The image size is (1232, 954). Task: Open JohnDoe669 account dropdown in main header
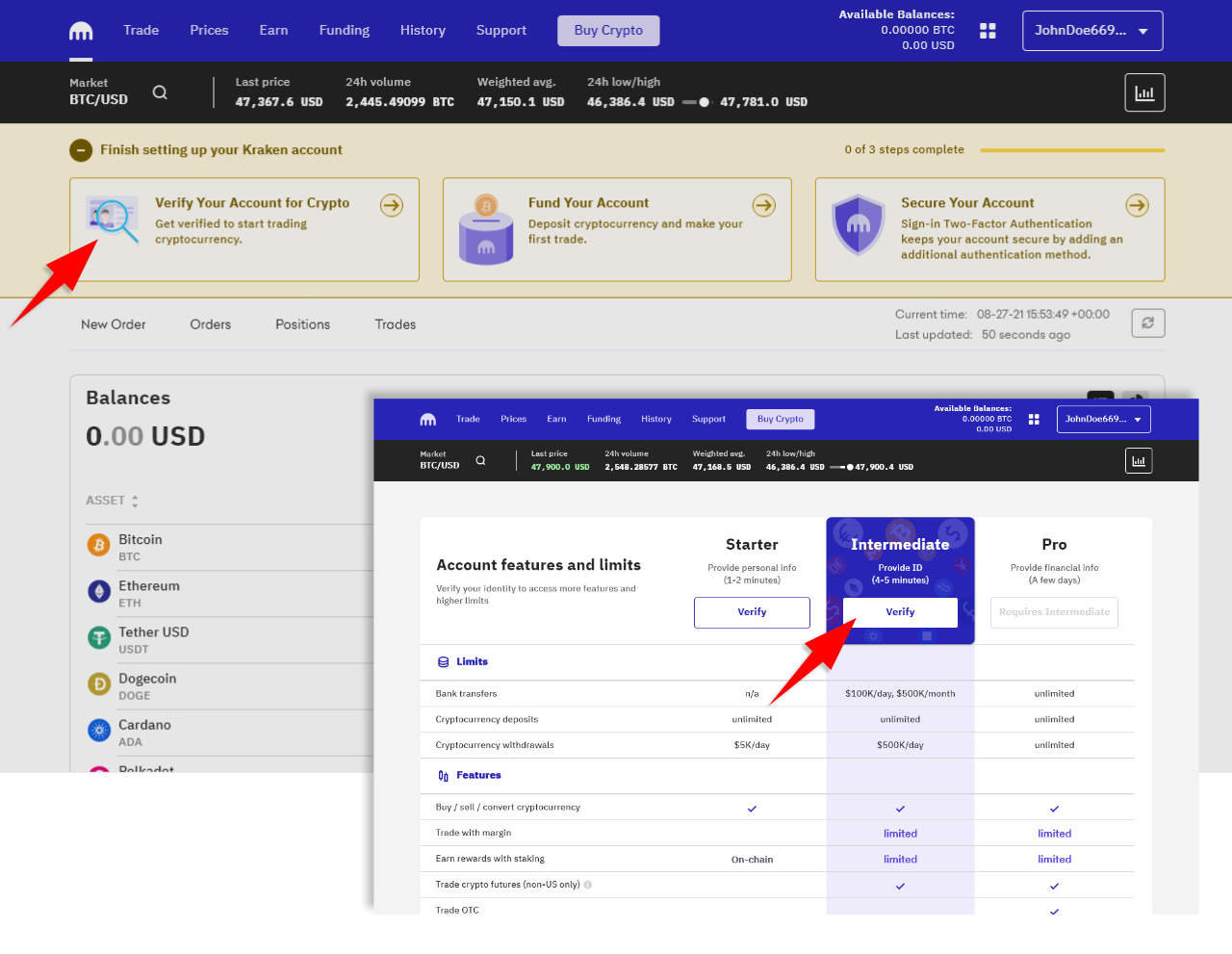(1092, 31)
